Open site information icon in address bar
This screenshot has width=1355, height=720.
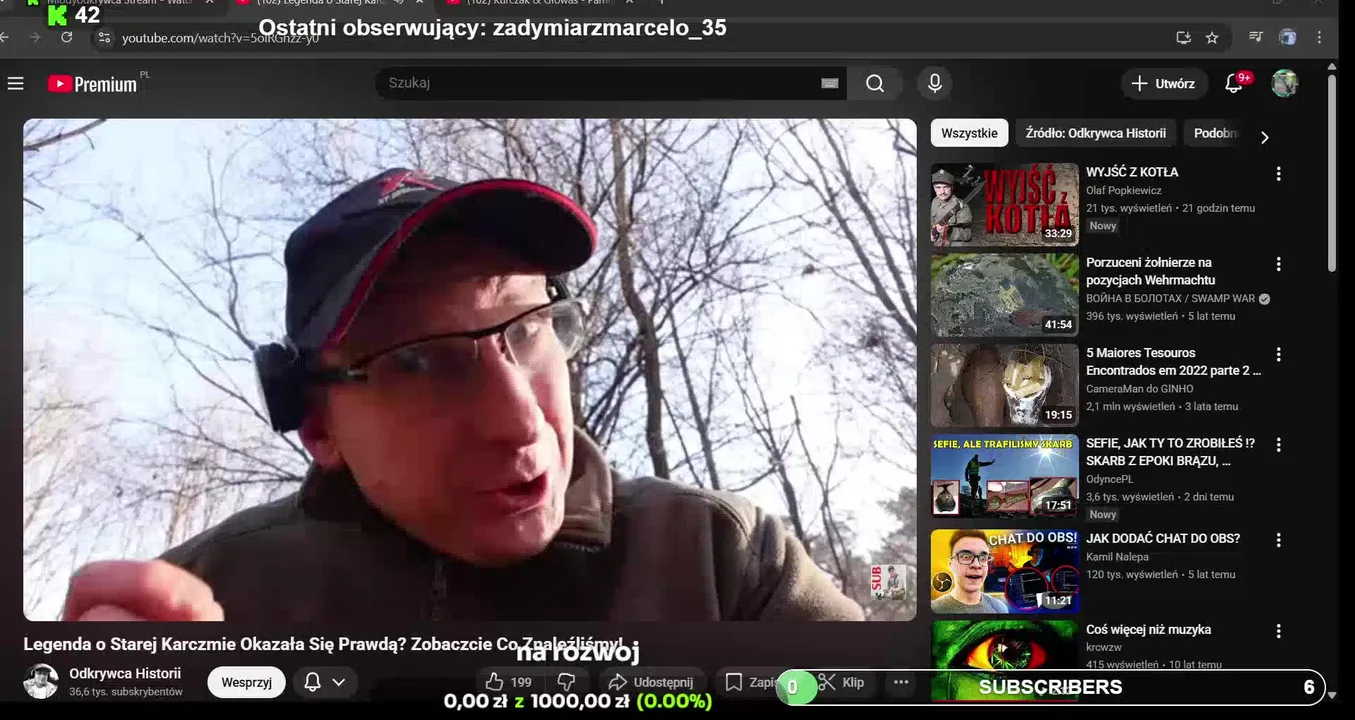click(104, 37)
